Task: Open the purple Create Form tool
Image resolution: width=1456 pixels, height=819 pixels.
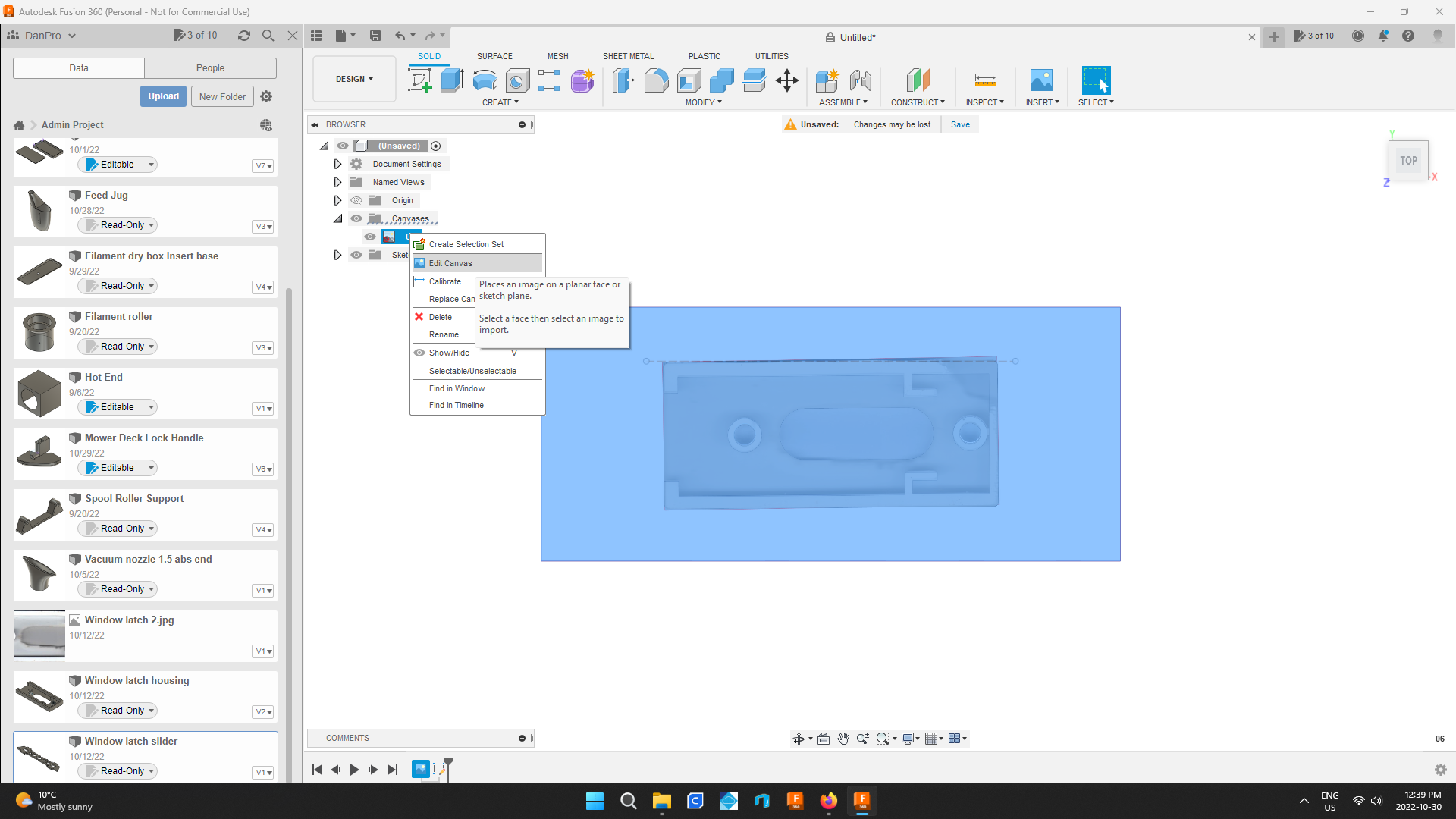Action: pos(582,81)
